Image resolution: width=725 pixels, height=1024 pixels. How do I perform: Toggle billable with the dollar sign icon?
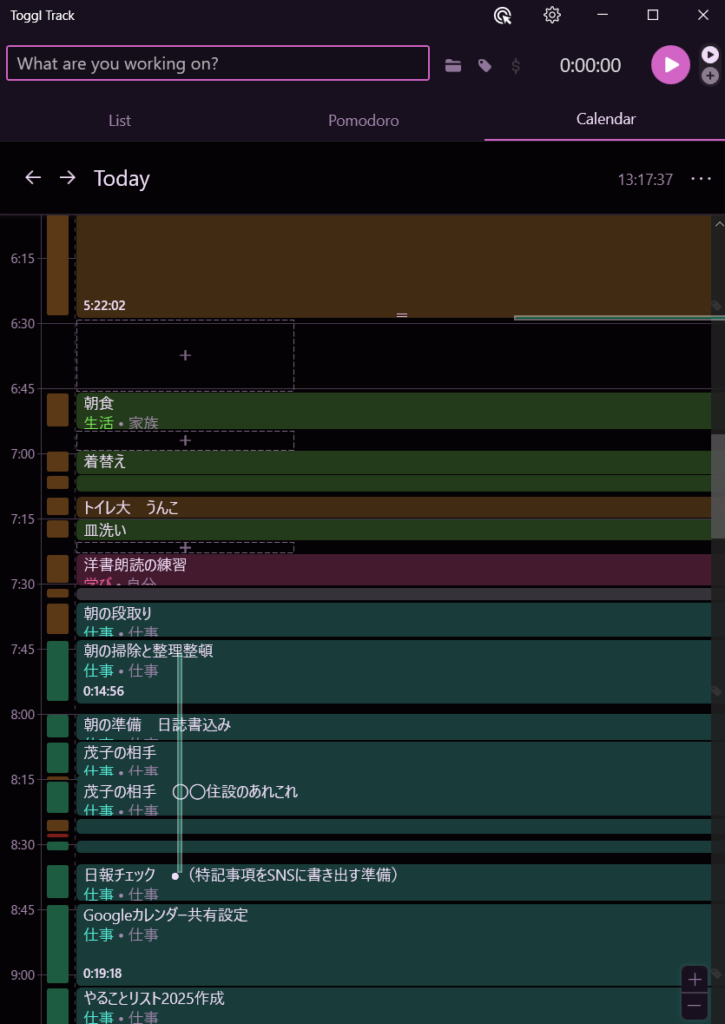tap(516, 66)
